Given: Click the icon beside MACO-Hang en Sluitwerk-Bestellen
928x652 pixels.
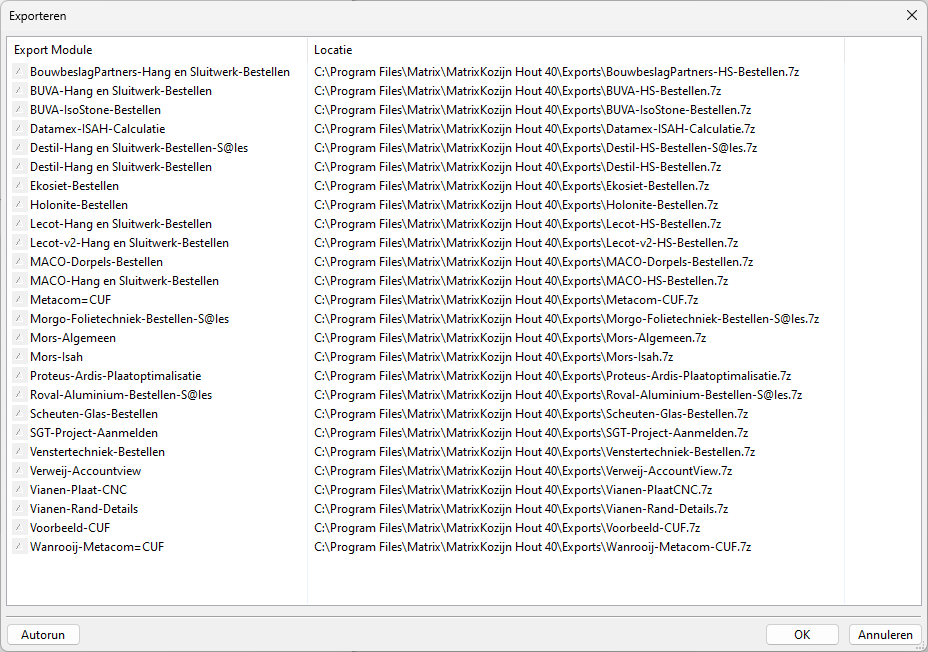Looking at the screenshot, I should tap(20, 280).
